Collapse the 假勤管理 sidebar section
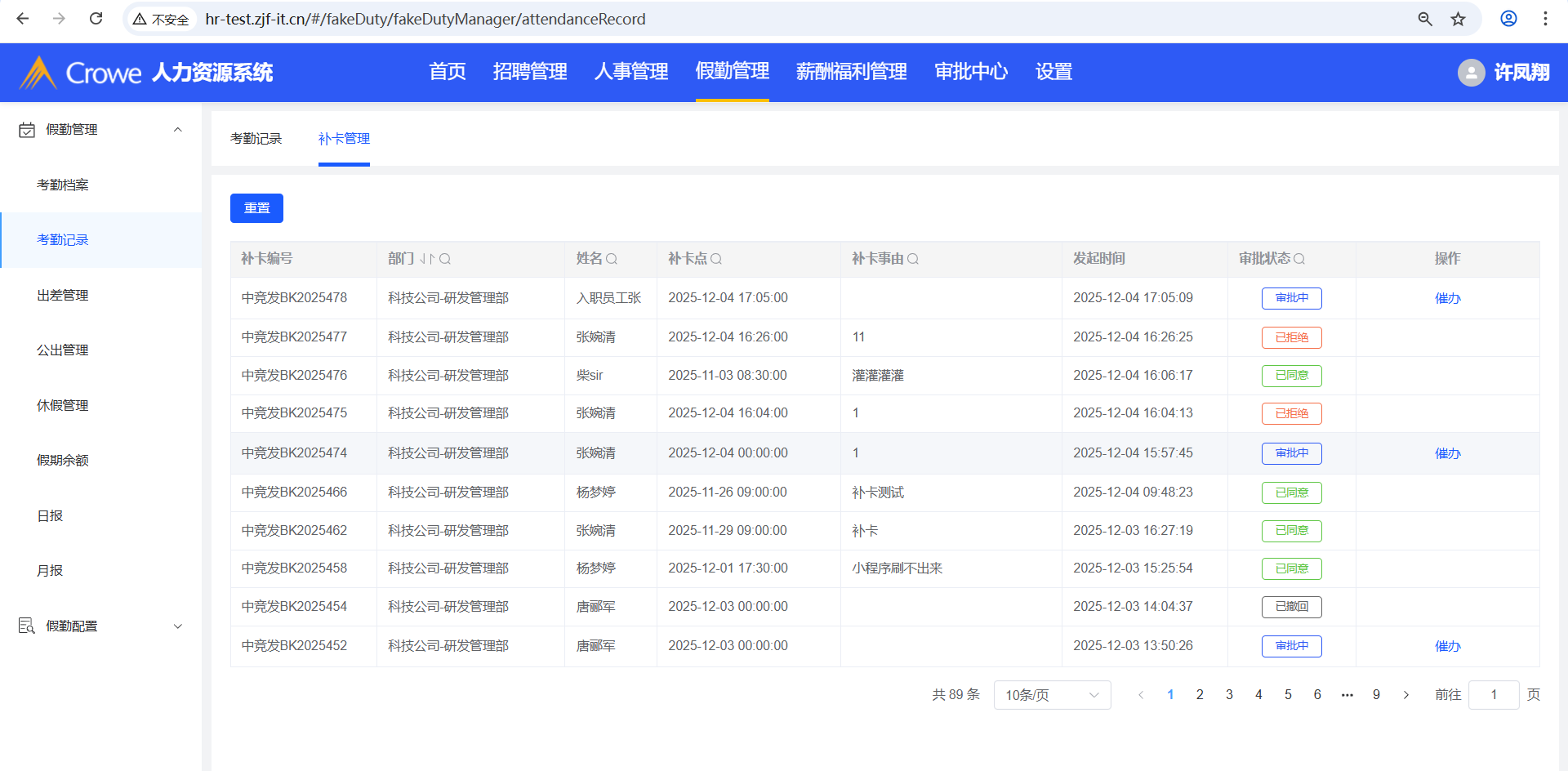Screen dimensions: 1568x771 coord(177,130)
